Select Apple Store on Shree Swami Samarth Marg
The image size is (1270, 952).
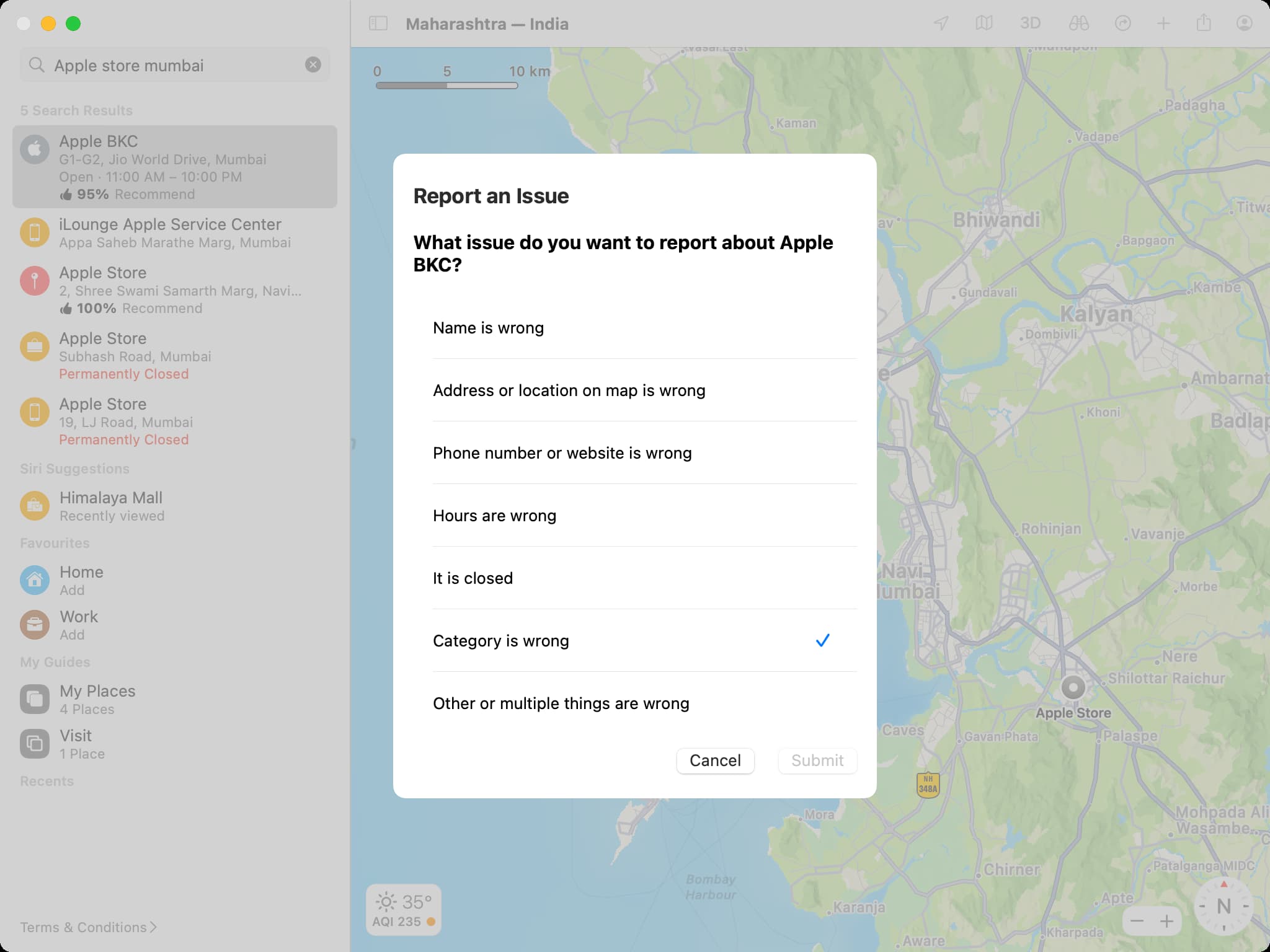coord(175,290)
